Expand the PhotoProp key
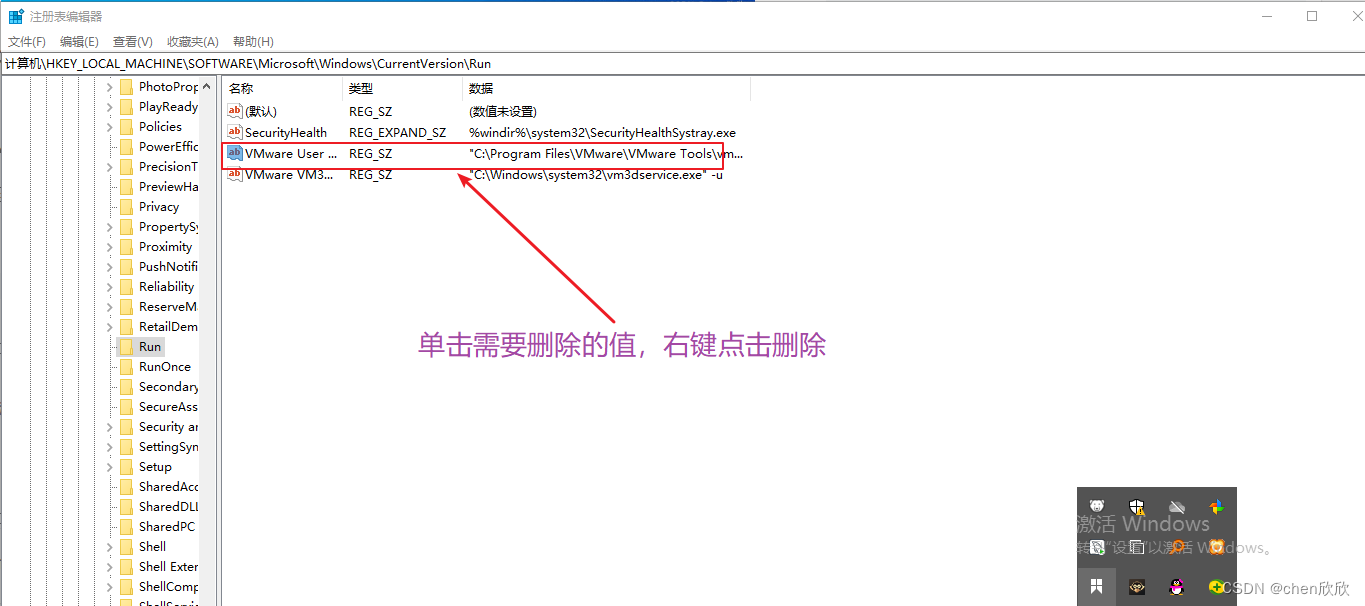Screen dimensions: 1365x606 (109, 87)
